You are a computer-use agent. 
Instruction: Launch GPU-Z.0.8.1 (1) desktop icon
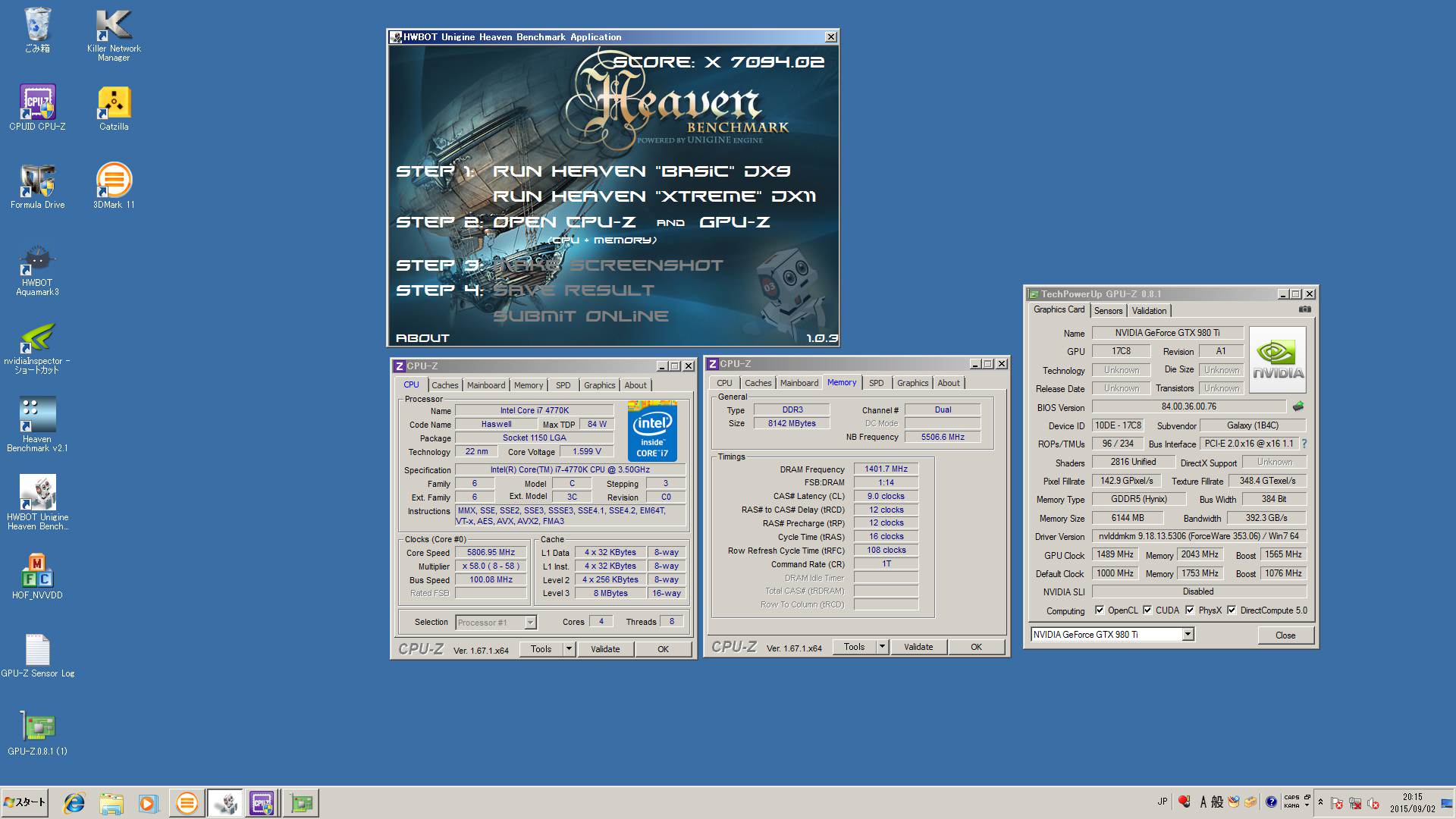37,733
